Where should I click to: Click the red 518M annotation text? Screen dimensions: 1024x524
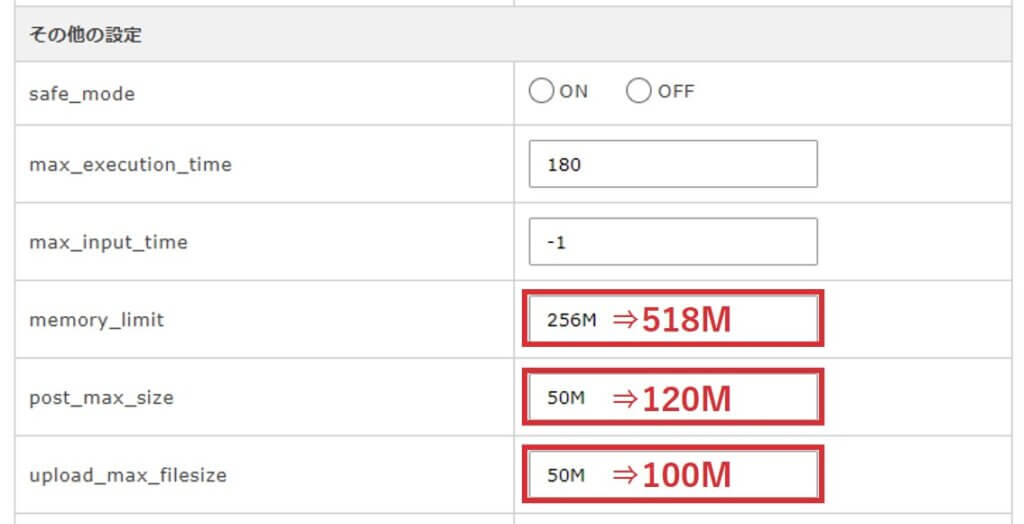pos(687,320)
